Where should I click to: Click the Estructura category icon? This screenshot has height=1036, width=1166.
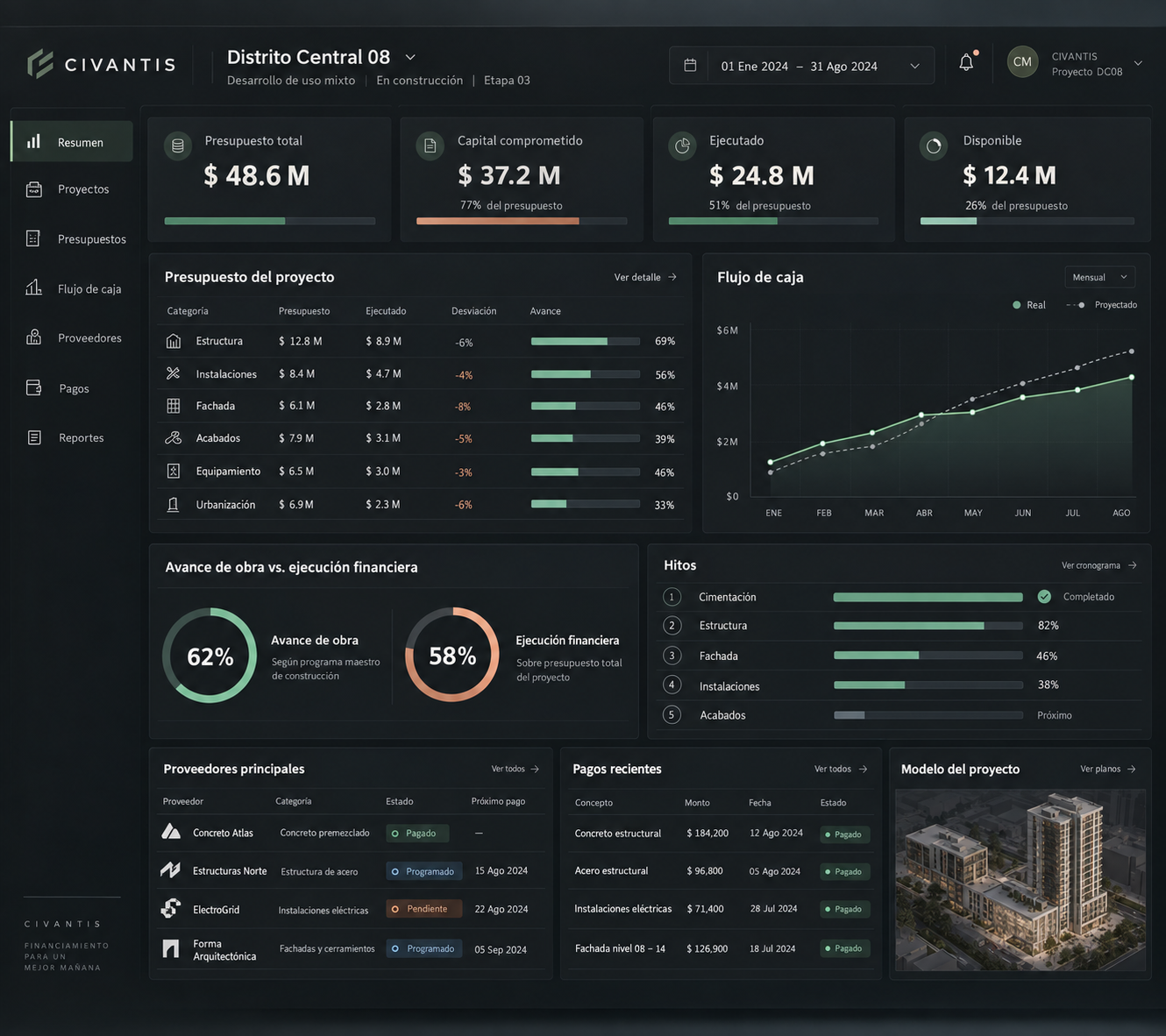(x=174, y=341)
